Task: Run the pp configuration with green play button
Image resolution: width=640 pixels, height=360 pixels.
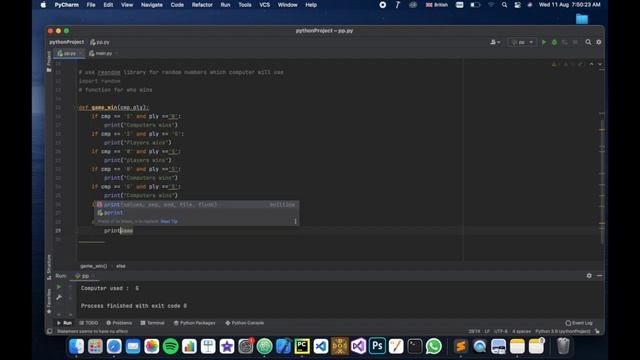Action: pos(544,42)
